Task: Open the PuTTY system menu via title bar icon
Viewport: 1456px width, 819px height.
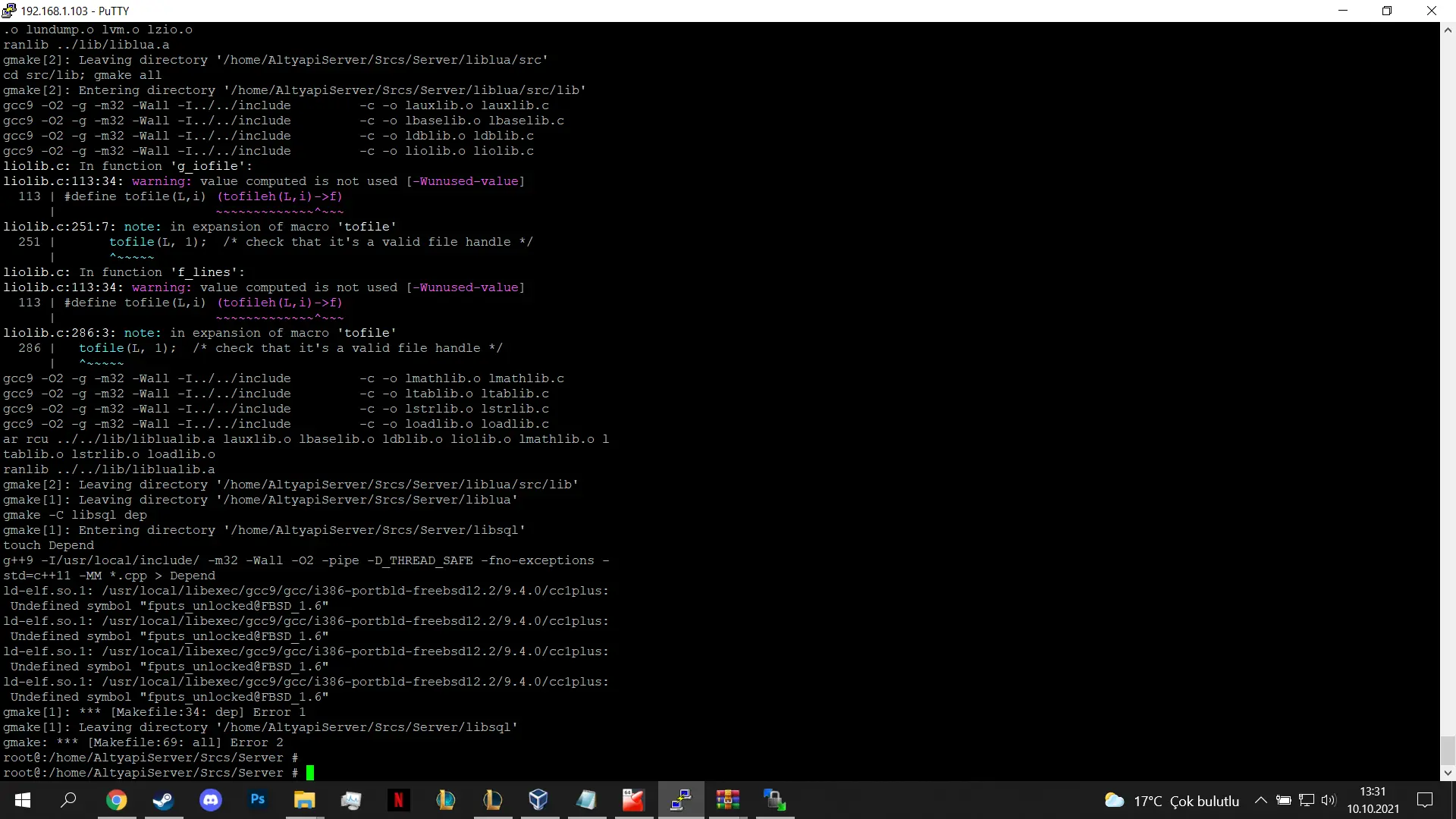Action: point(8,11)
